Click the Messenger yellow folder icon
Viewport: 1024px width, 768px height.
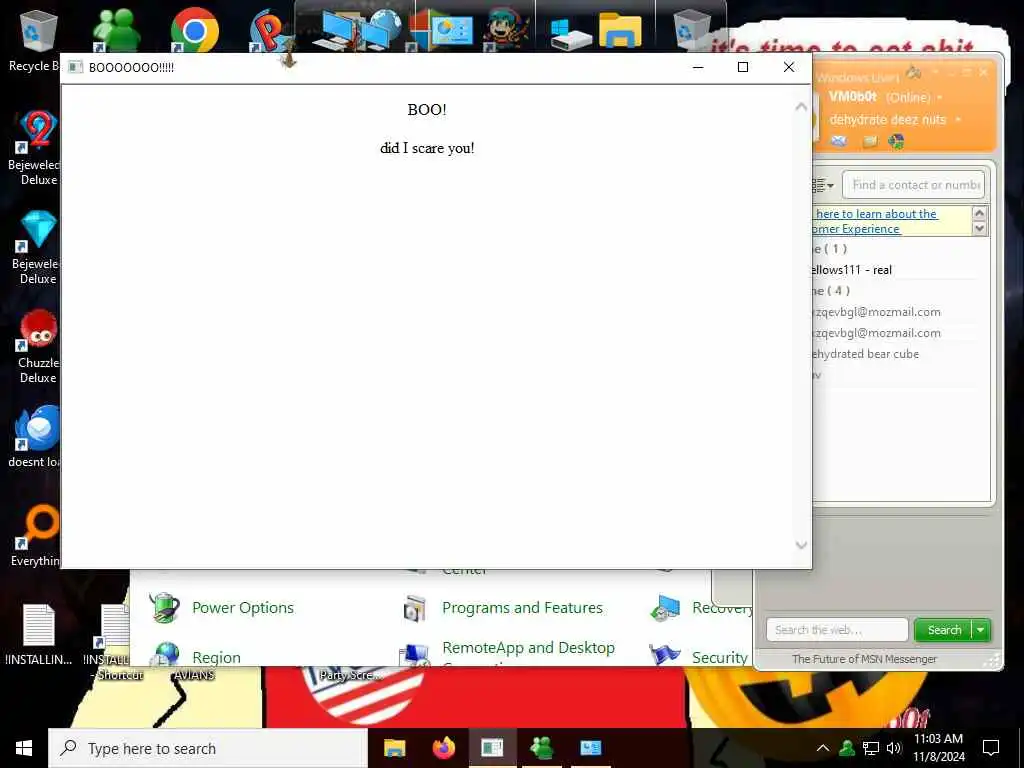click(870, 141)
